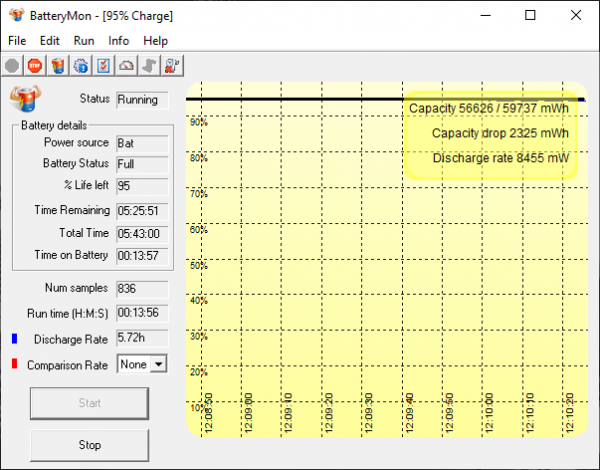Click the Time Remaining value 05:25:51

point(142,211)
